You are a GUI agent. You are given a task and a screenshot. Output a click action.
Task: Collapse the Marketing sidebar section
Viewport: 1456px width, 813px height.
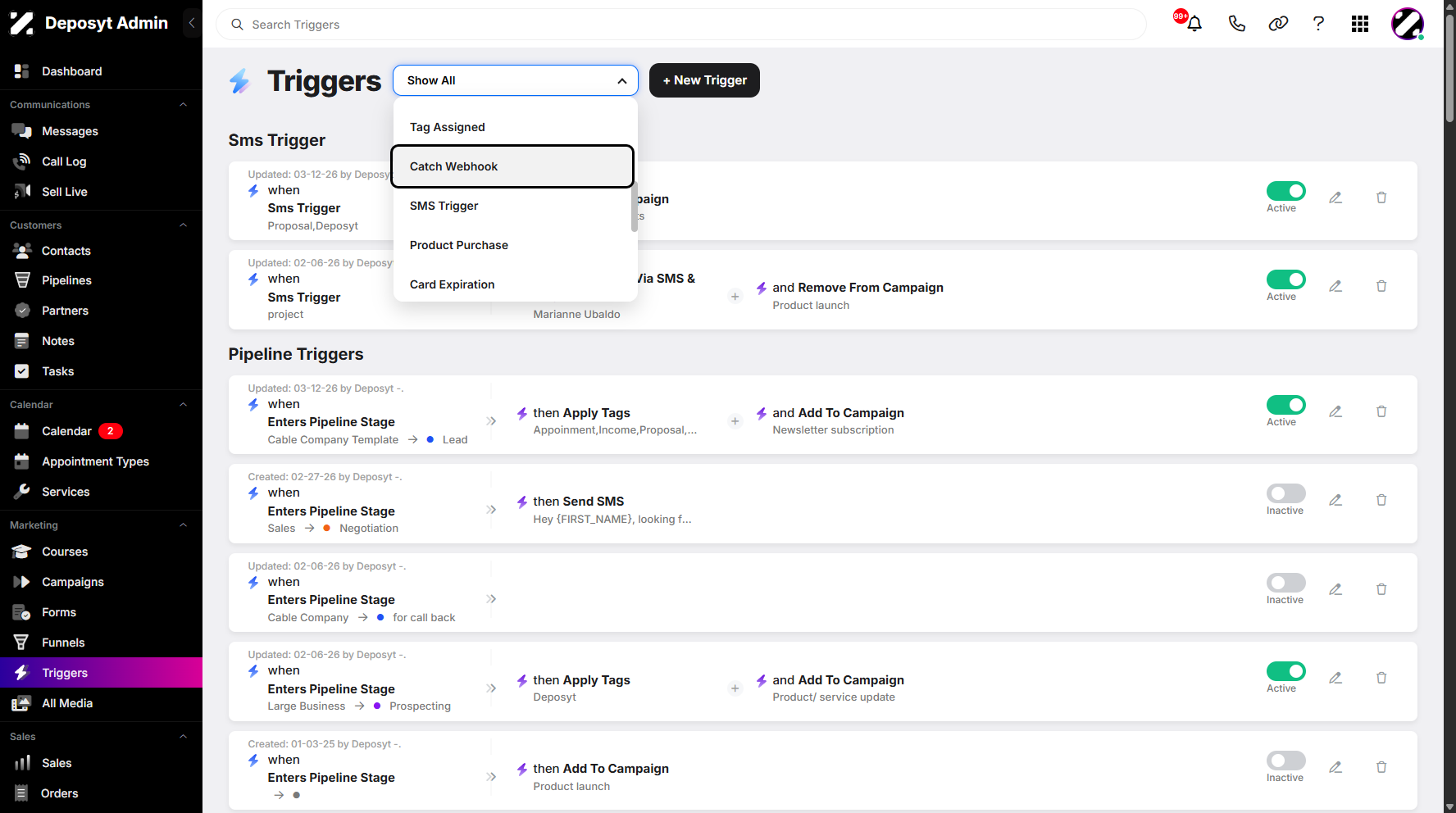(x=184, y=525)
